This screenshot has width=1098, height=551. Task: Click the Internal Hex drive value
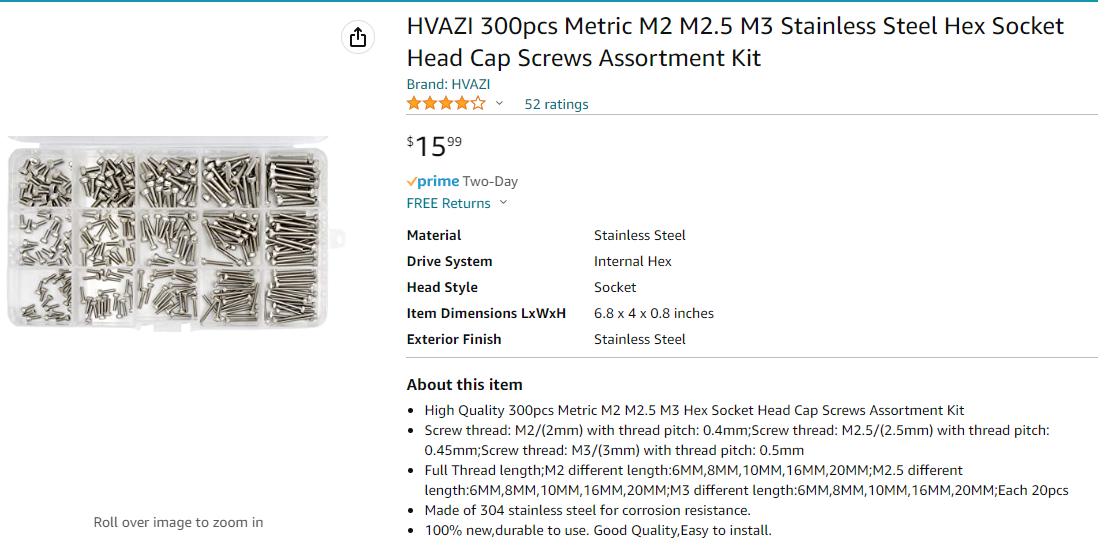[x=633, y=261]
